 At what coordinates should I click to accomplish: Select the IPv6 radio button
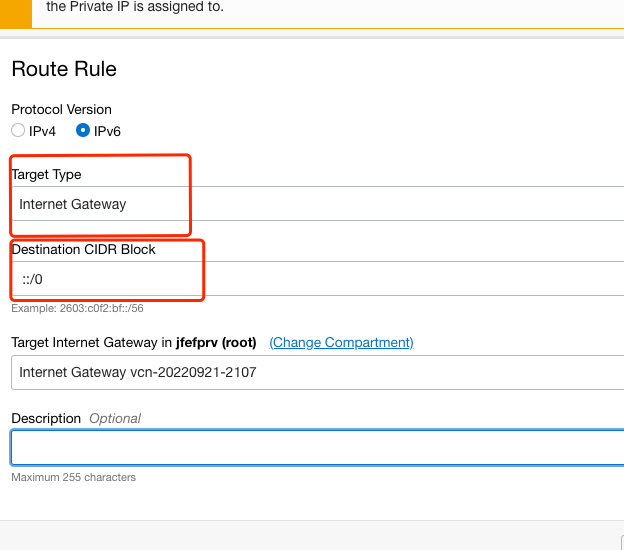pyautogui.click(x=83, y=131)
